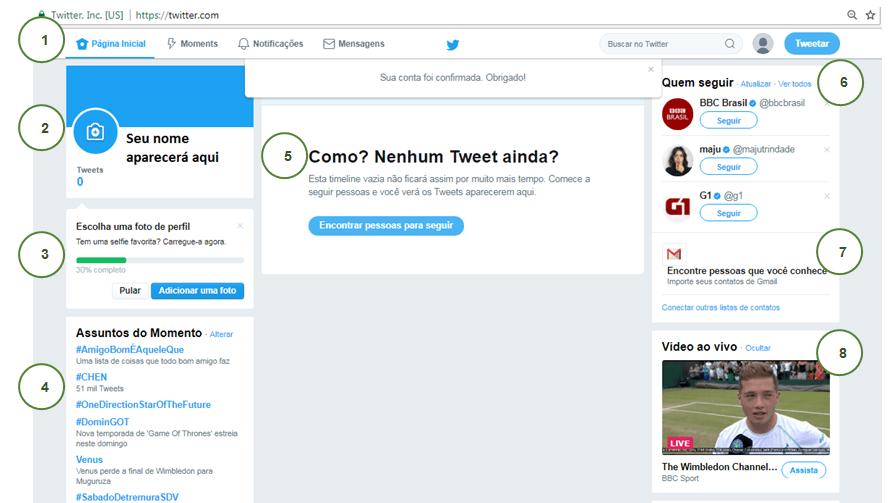Click the Adicionar uma foto button
The width and height of the screenshot is (888, 503).
click(197, 291)
